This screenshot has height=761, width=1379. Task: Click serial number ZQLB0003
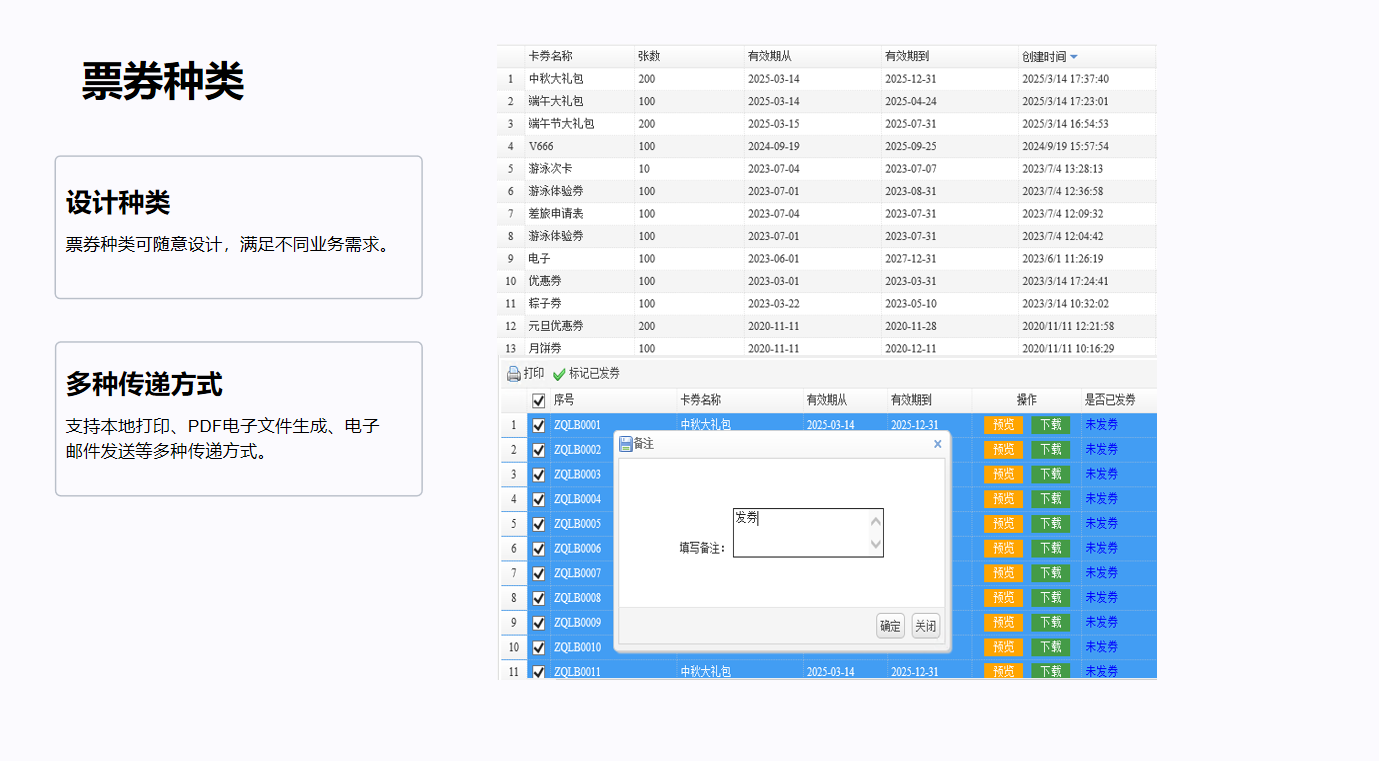click(578, 474)
